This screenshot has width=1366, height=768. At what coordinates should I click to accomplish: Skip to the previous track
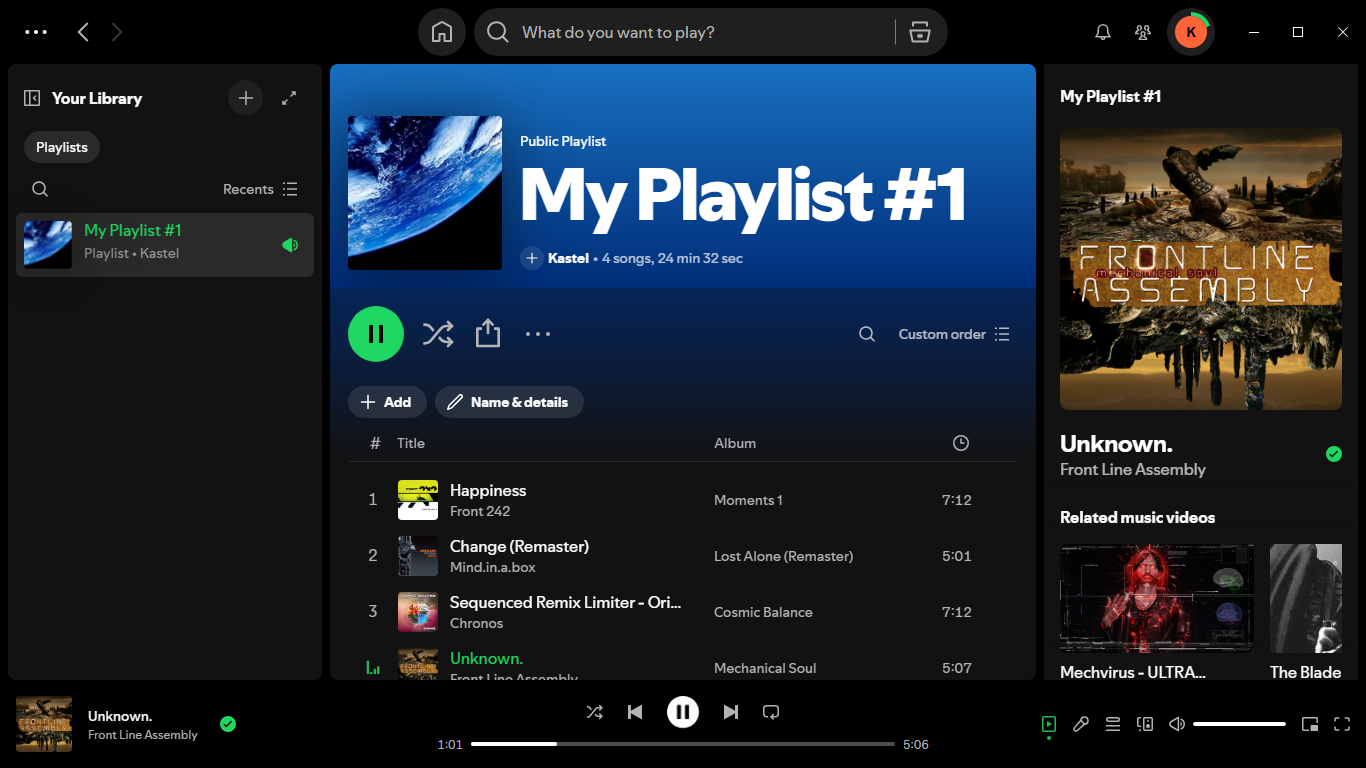pyautogui.click(x=635, y=712)
